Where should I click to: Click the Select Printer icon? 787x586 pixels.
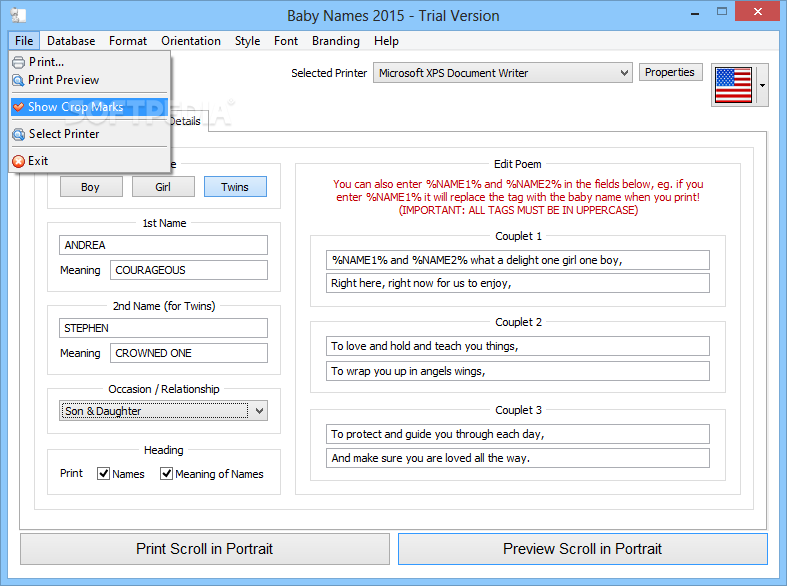click(x=19, y=134)
